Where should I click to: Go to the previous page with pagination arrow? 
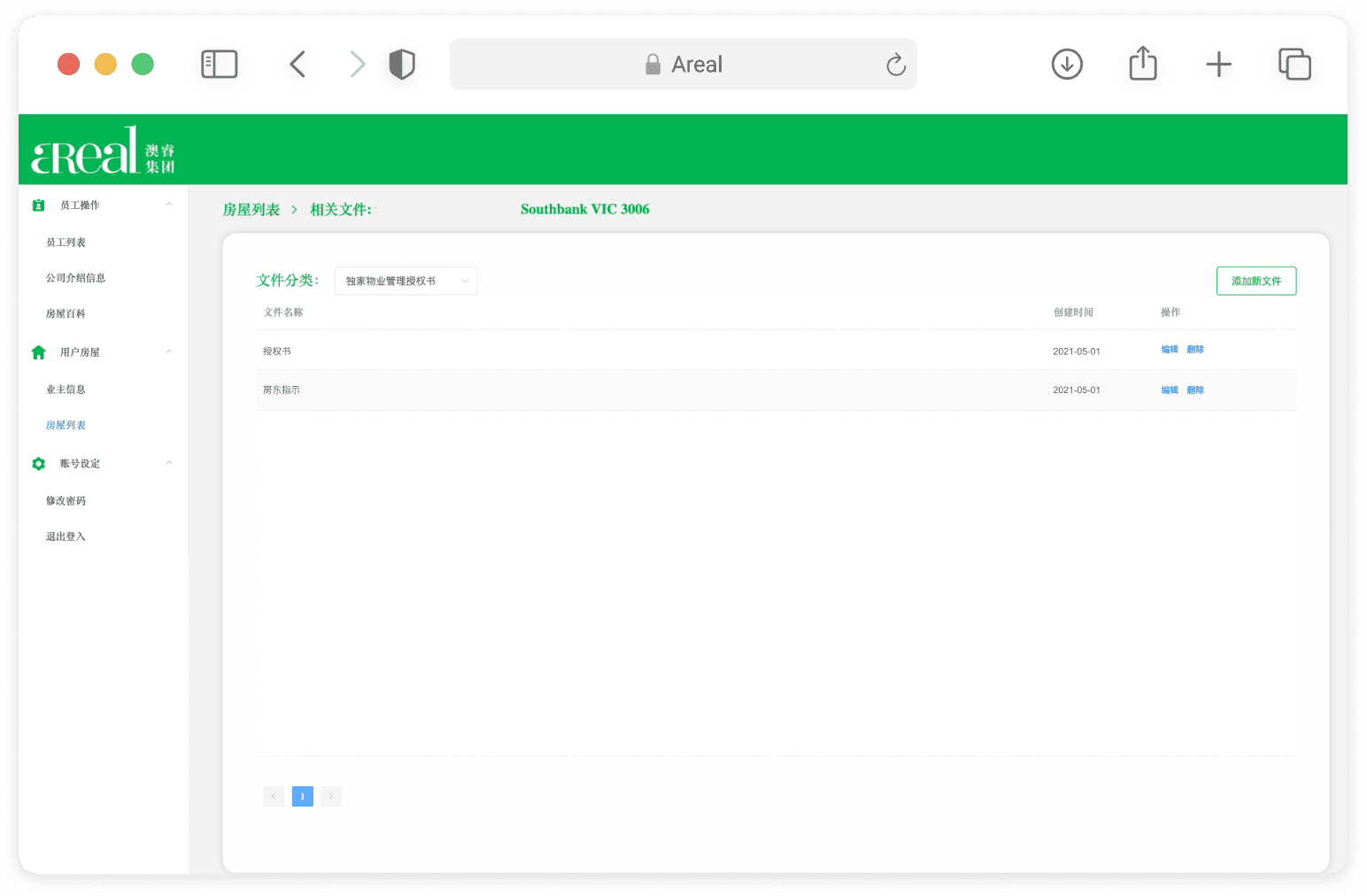[274, 797]
